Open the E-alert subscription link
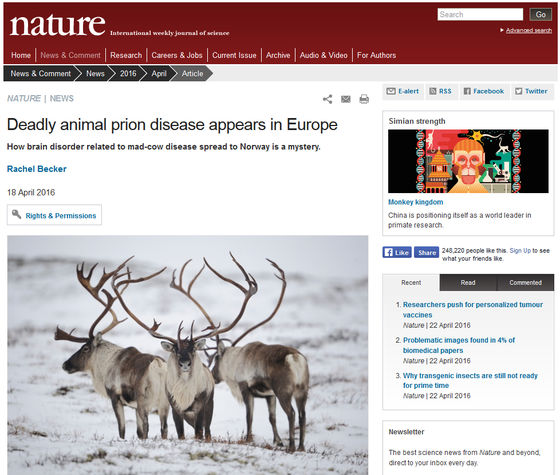 [402, 91]
